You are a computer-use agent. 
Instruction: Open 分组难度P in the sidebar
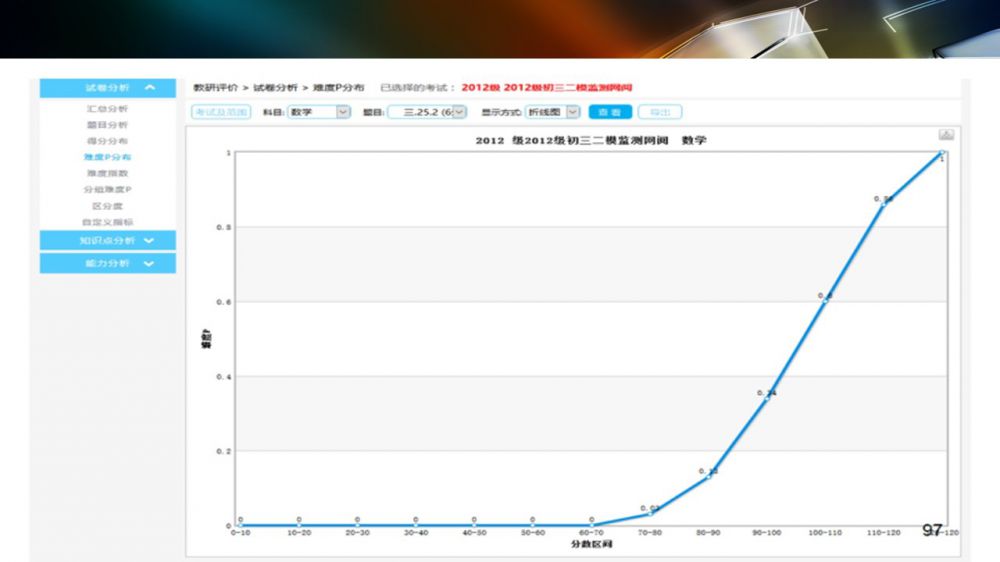(x=107, y=189)
